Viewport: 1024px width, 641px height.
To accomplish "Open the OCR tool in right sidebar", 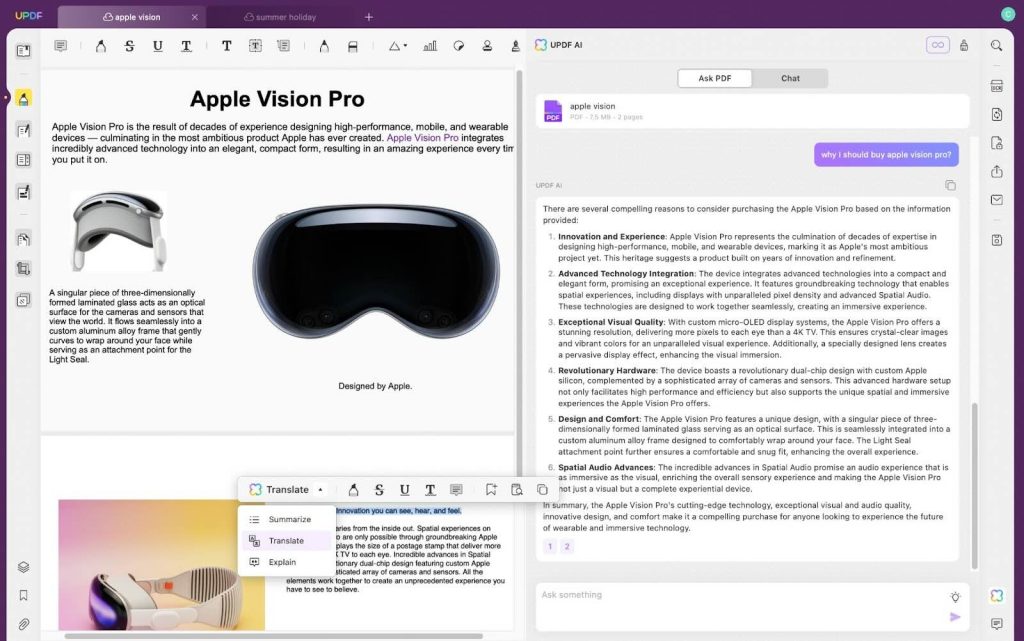I will [x=996, y=86].
